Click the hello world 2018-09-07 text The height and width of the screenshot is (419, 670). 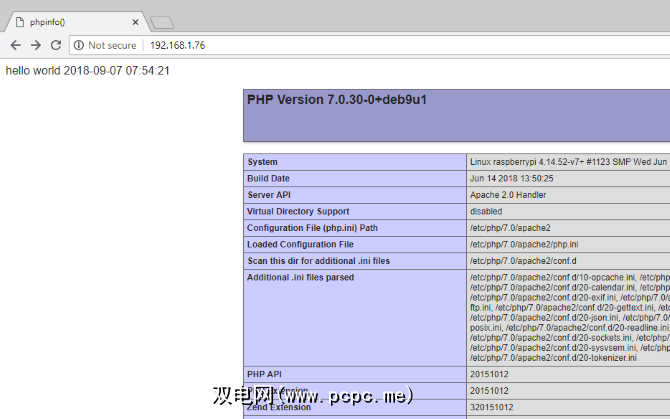(88, 70)
